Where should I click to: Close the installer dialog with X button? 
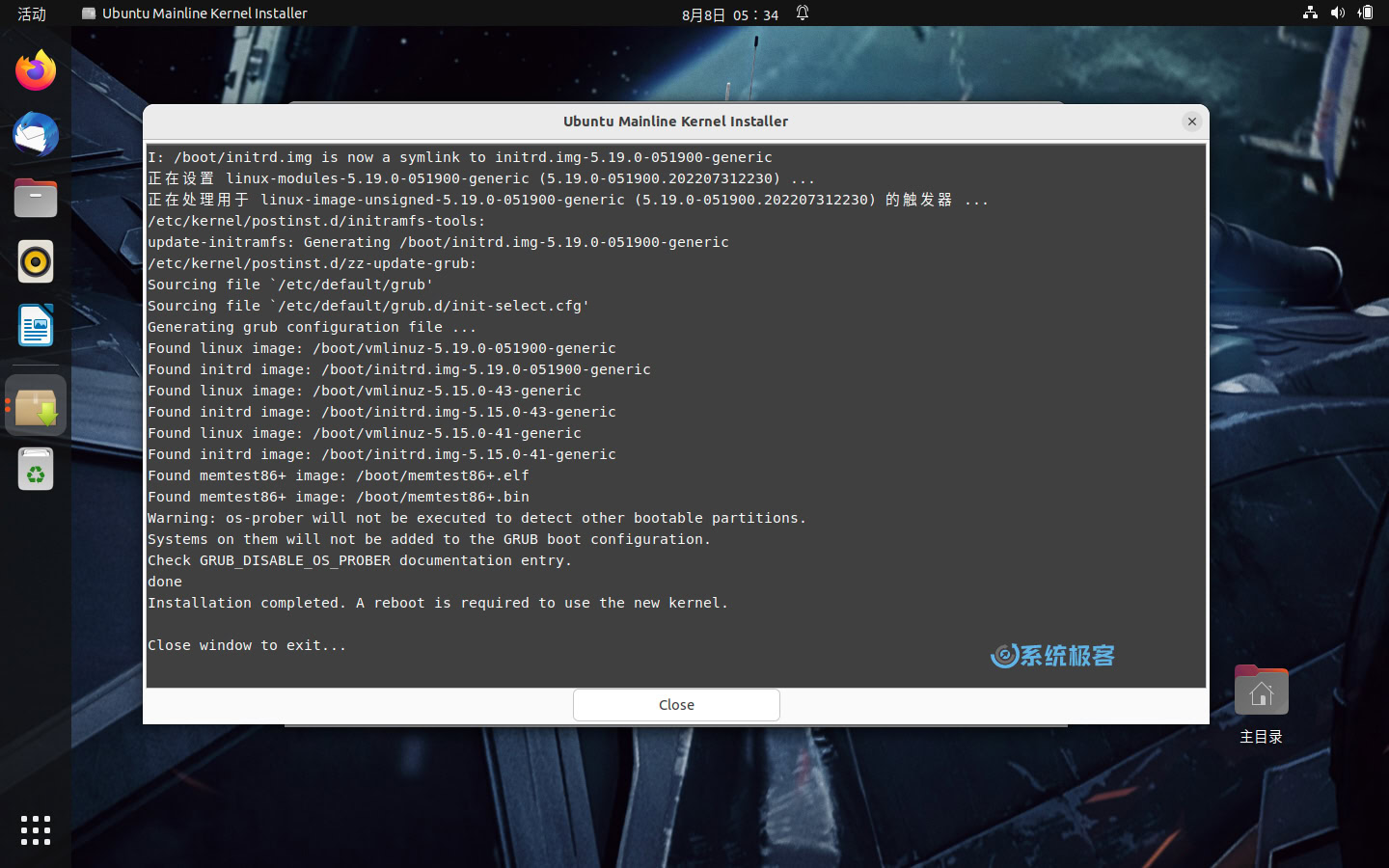click(x=1192, y=122)
